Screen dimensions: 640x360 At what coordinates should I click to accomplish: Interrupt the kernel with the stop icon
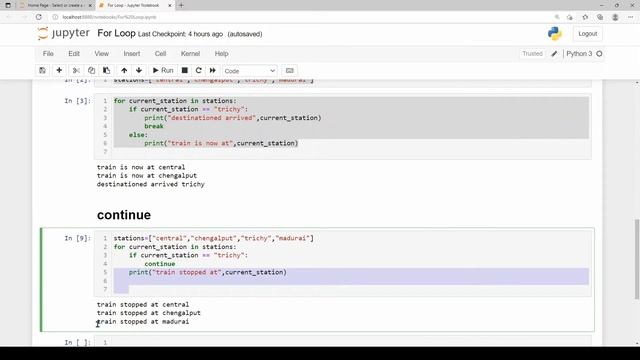tap(184, 71)
